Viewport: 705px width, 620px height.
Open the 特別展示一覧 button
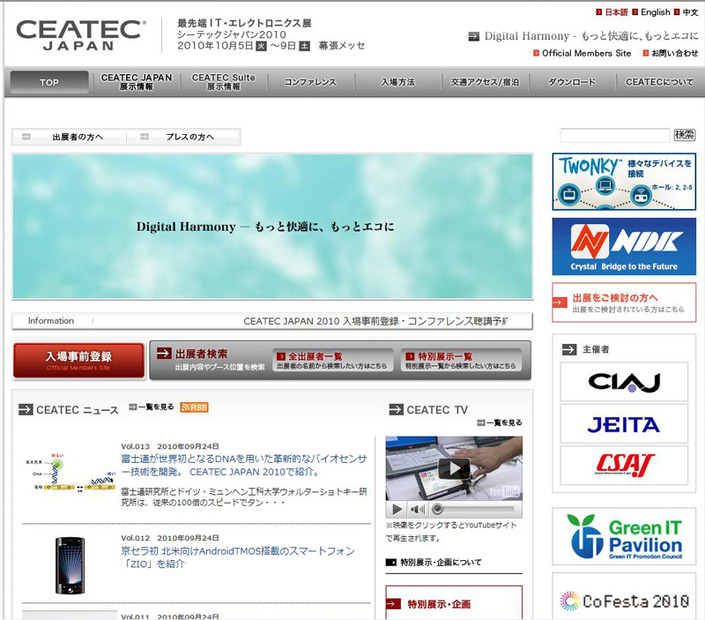[461, 360]
